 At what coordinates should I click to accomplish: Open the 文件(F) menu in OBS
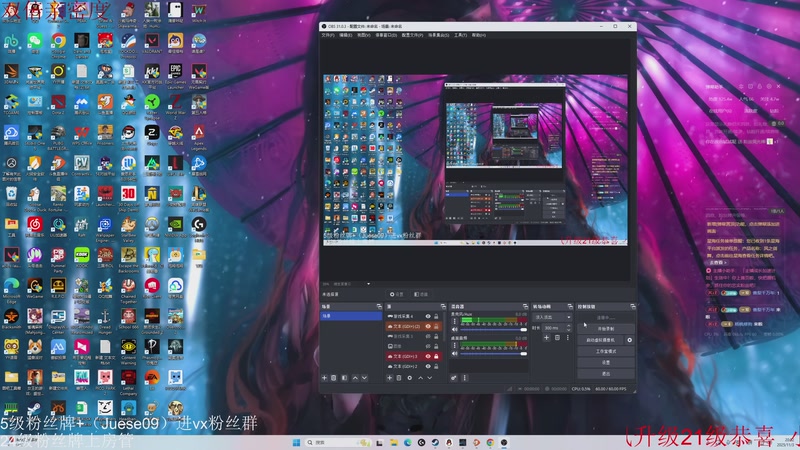[328, 35]
